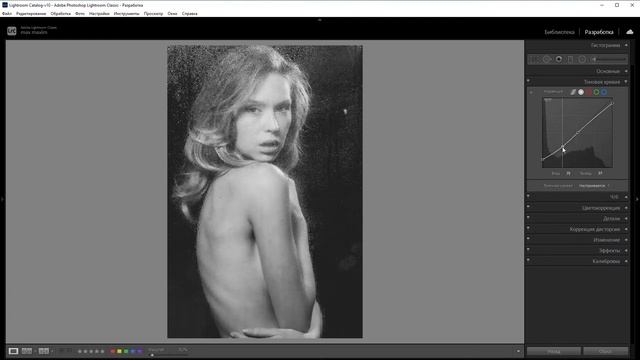Click the middle control point on tone curve
Viewport: 640px width, 360px height.
[x=577, y=133]
